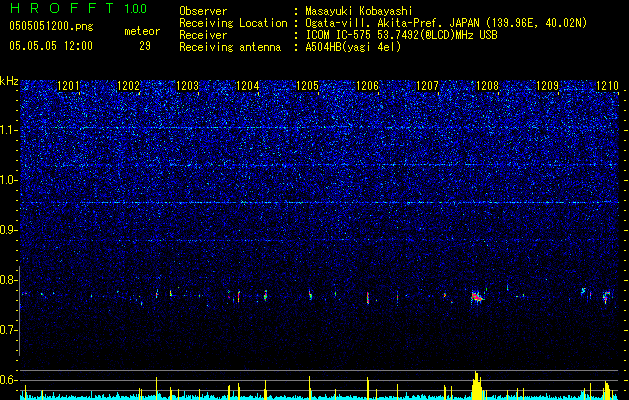The image size is (629, 400).
Task: Click the meteor count label
Action: tap(142, 31)
